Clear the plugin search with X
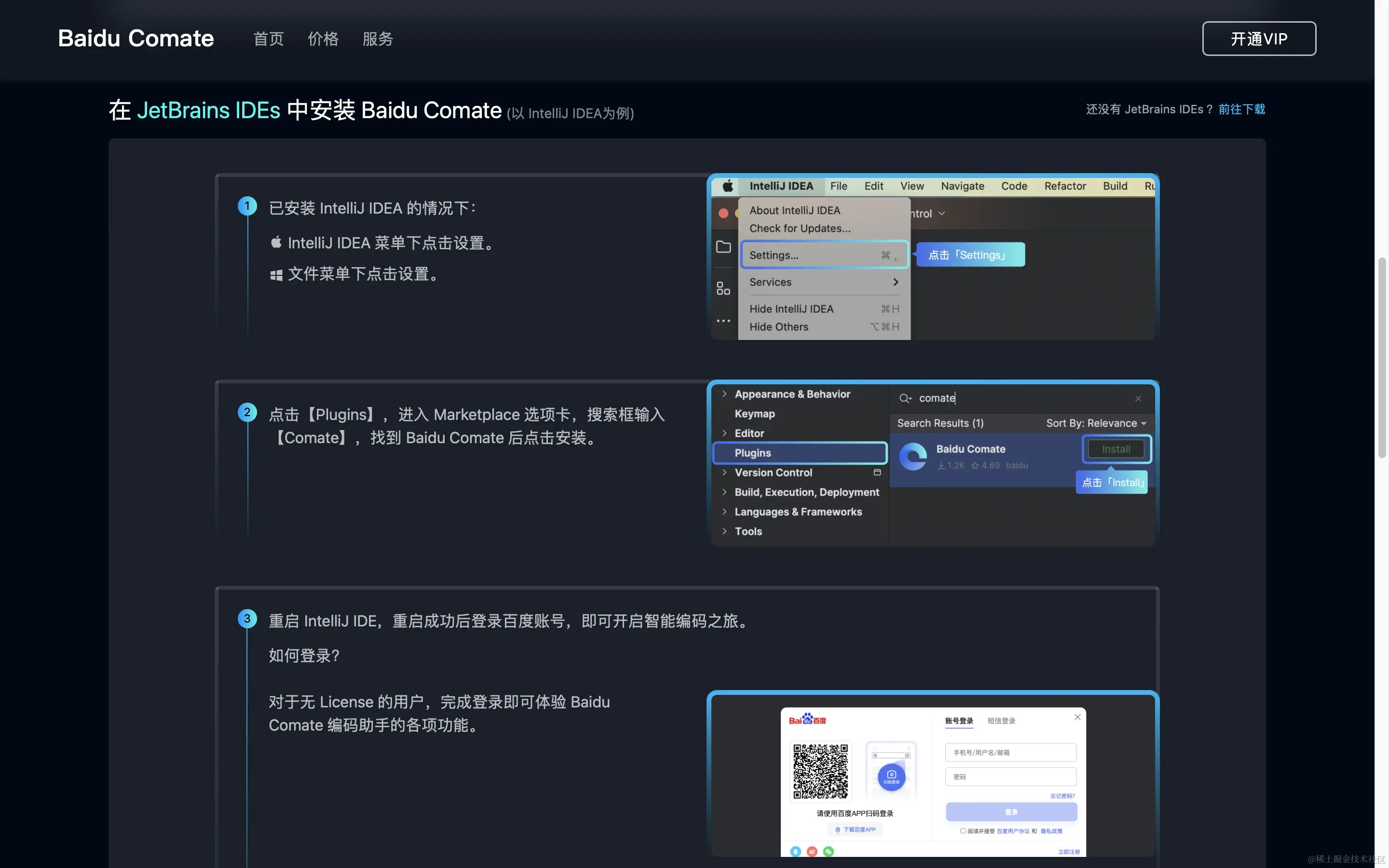The image size is (1389, 868). (1138, 398)
